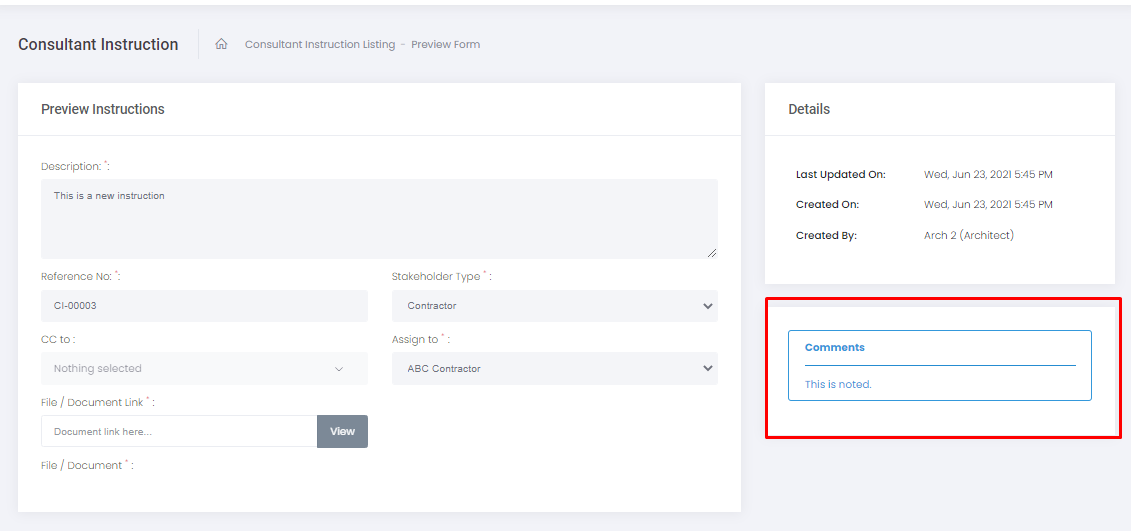Open the Stakeholder Type dropdown
This screenshot has height=531, width=1131.
click(x=554, y=306)
